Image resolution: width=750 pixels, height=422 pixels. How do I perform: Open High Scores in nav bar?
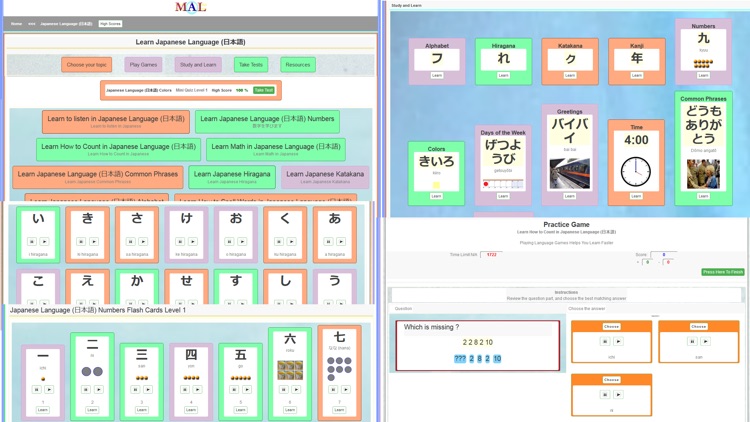[x=110, y=23]
